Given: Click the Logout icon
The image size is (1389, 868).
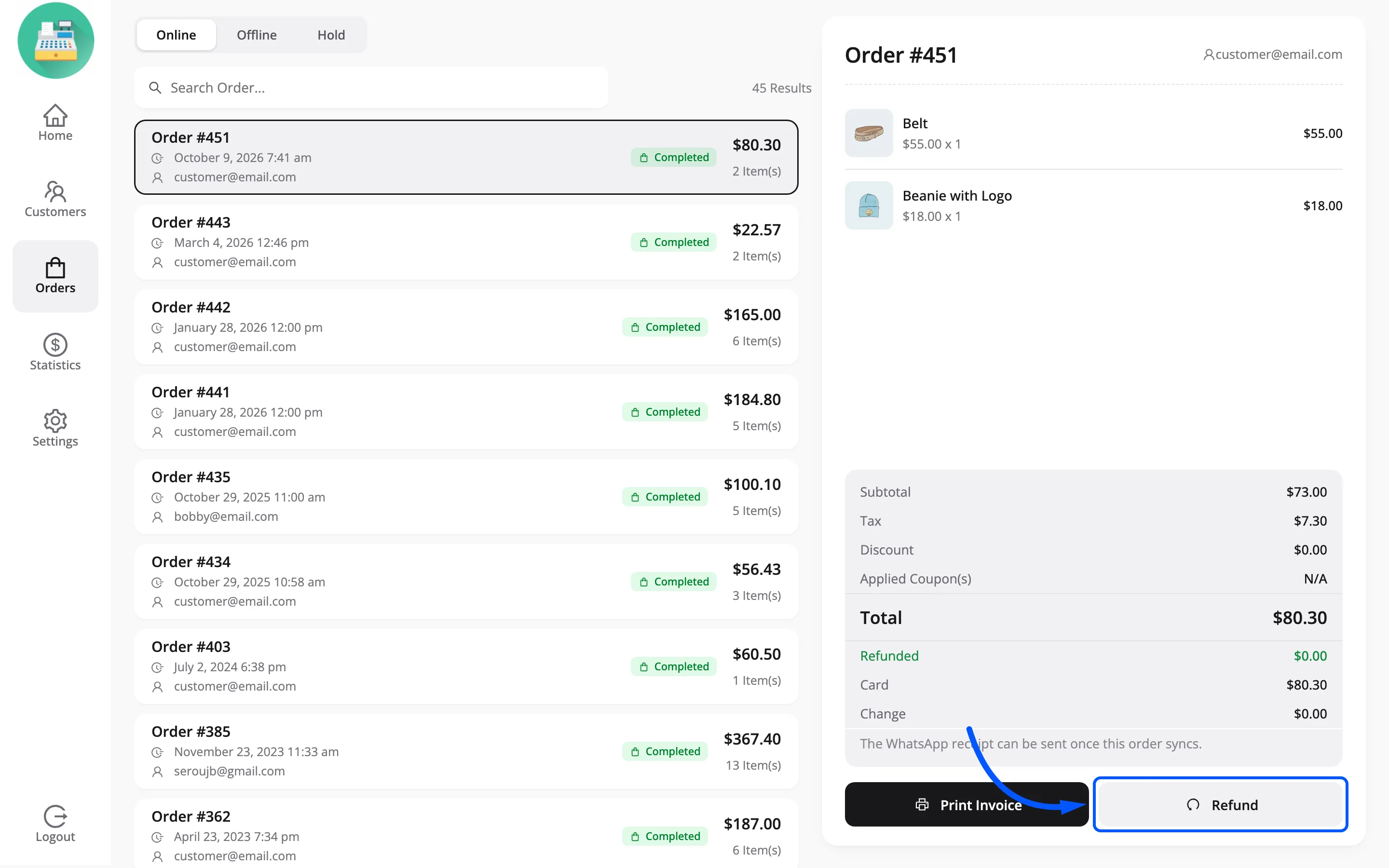Looking at the screenshot, I should (55, 816).
